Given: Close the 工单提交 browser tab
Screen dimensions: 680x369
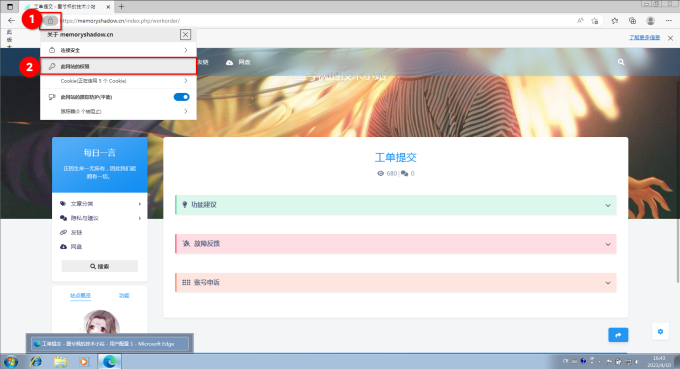Looking at the screenshot, I should pos(108,7).
